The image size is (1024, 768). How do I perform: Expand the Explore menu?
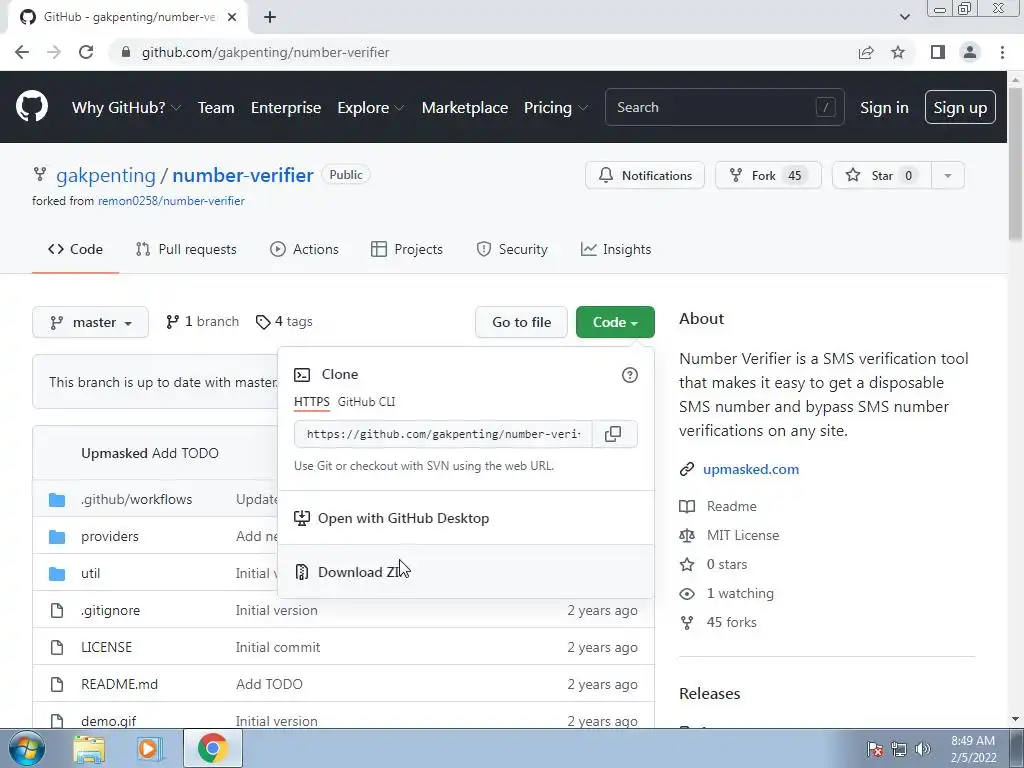click(x=370, y=108)
